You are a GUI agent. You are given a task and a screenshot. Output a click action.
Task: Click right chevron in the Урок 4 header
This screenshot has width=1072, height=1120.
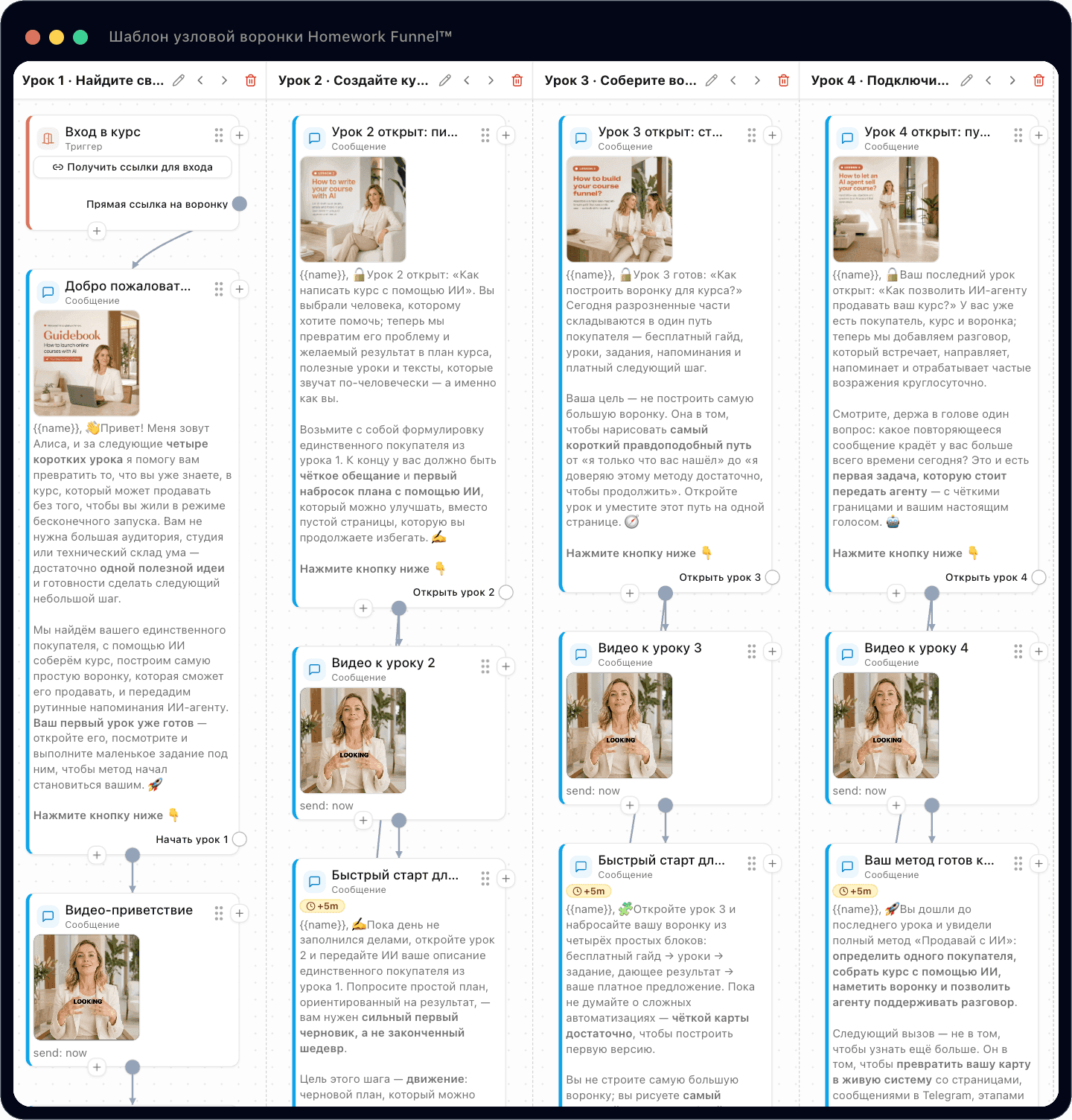[1012, 80]
